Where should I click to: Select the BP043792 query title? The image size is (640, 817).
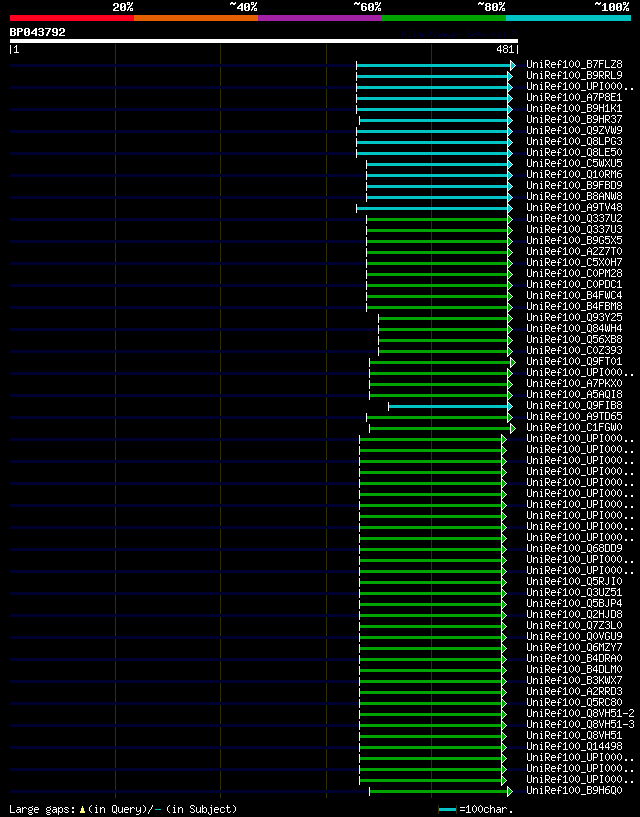[38, 32]
